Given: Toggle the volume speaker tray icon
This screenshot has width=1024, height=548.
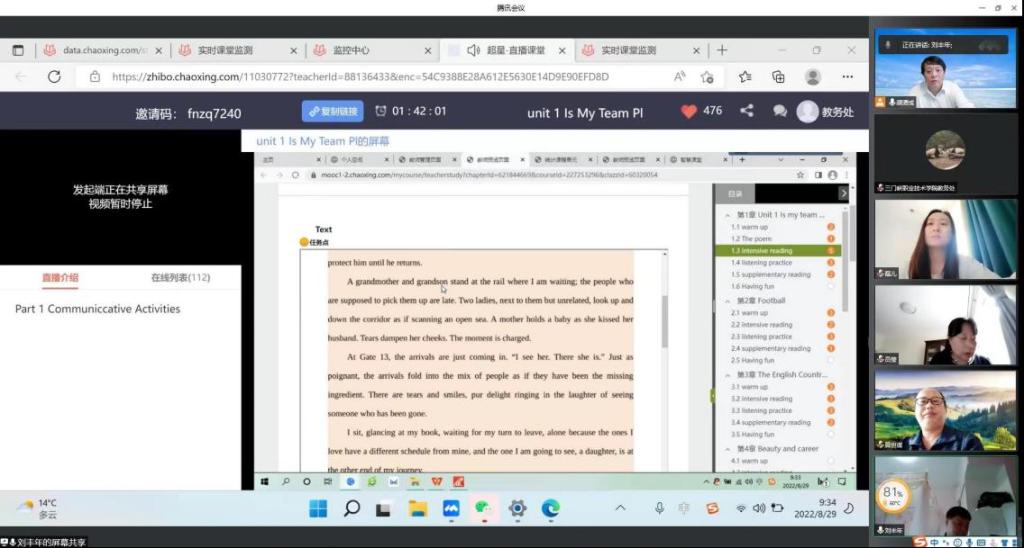Looking at the screenshot, I should point(758,508).
